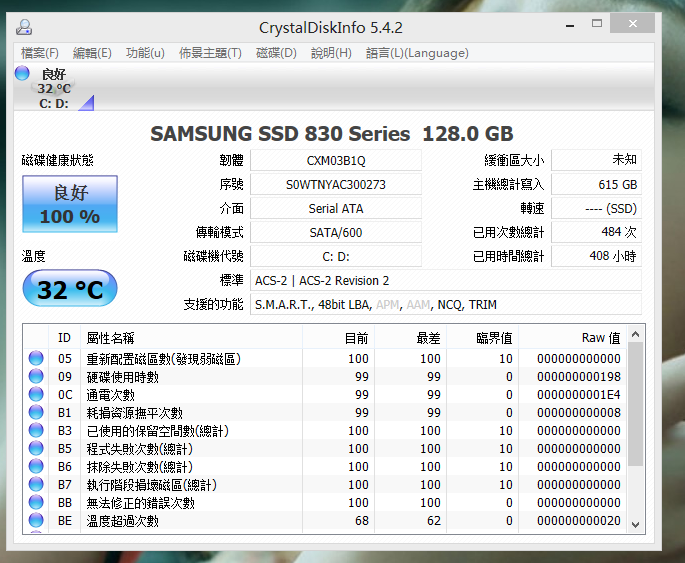Click the raw value 0000000001E4

pyautogui.click(x=579, y=394)
